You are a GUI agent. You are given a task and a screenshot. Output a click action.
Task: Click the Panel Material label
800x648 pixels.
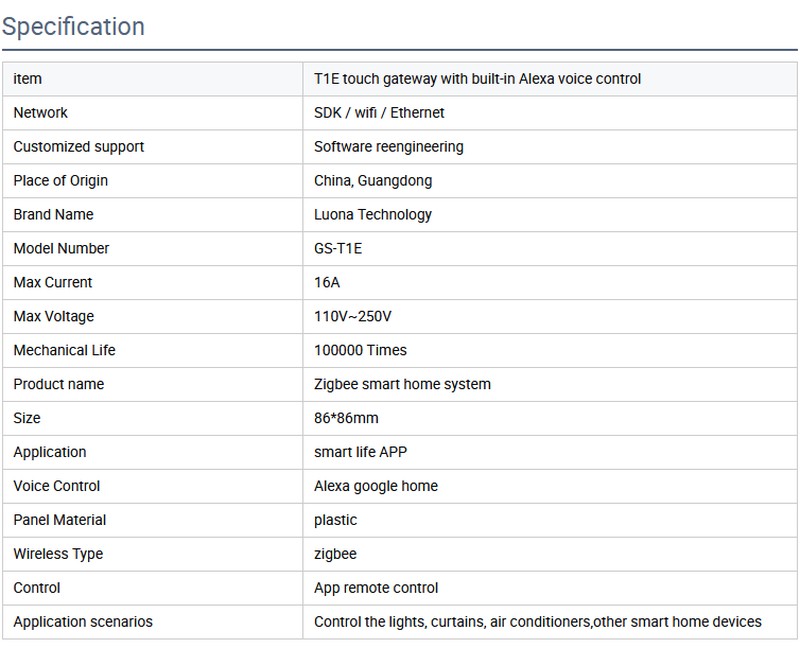[60, 521]
